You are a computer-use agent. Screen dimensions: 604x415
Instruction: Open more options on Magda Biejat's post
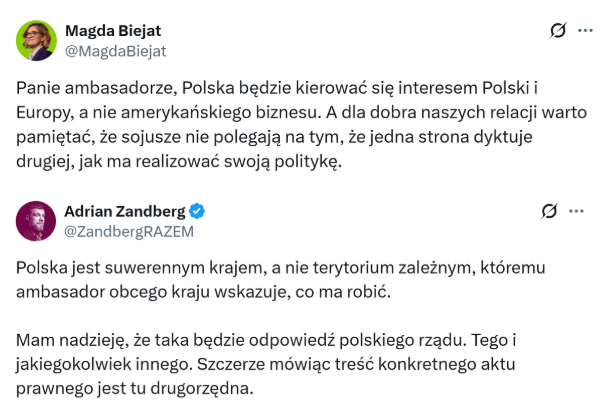pos(586,31)
